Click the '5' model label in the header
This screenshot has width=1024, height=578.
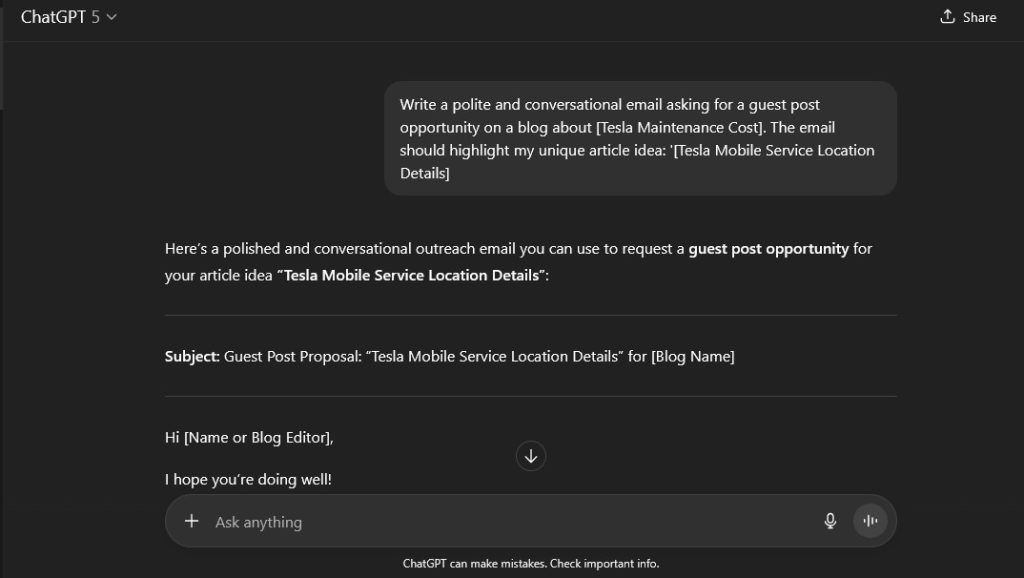[x=95, y=17]
